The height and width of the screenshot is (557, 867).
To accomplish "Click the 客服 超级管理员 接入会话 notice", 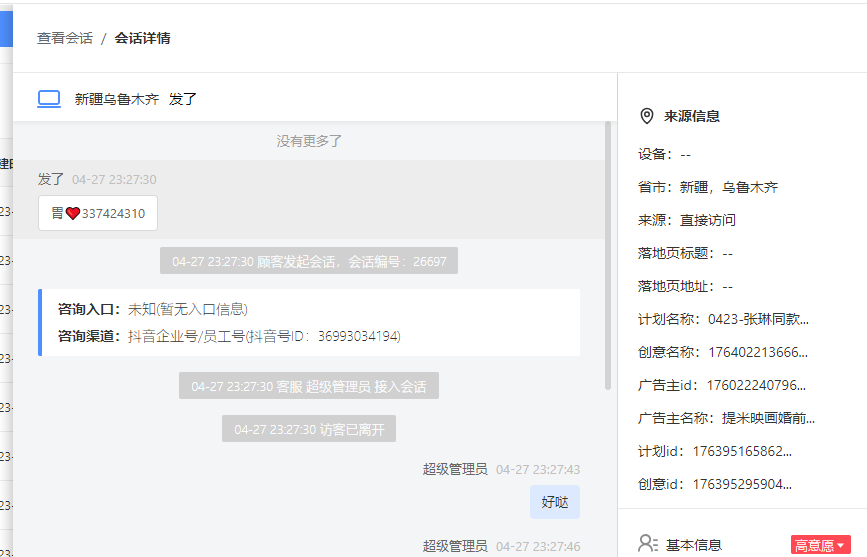I will tap(309, 386).
